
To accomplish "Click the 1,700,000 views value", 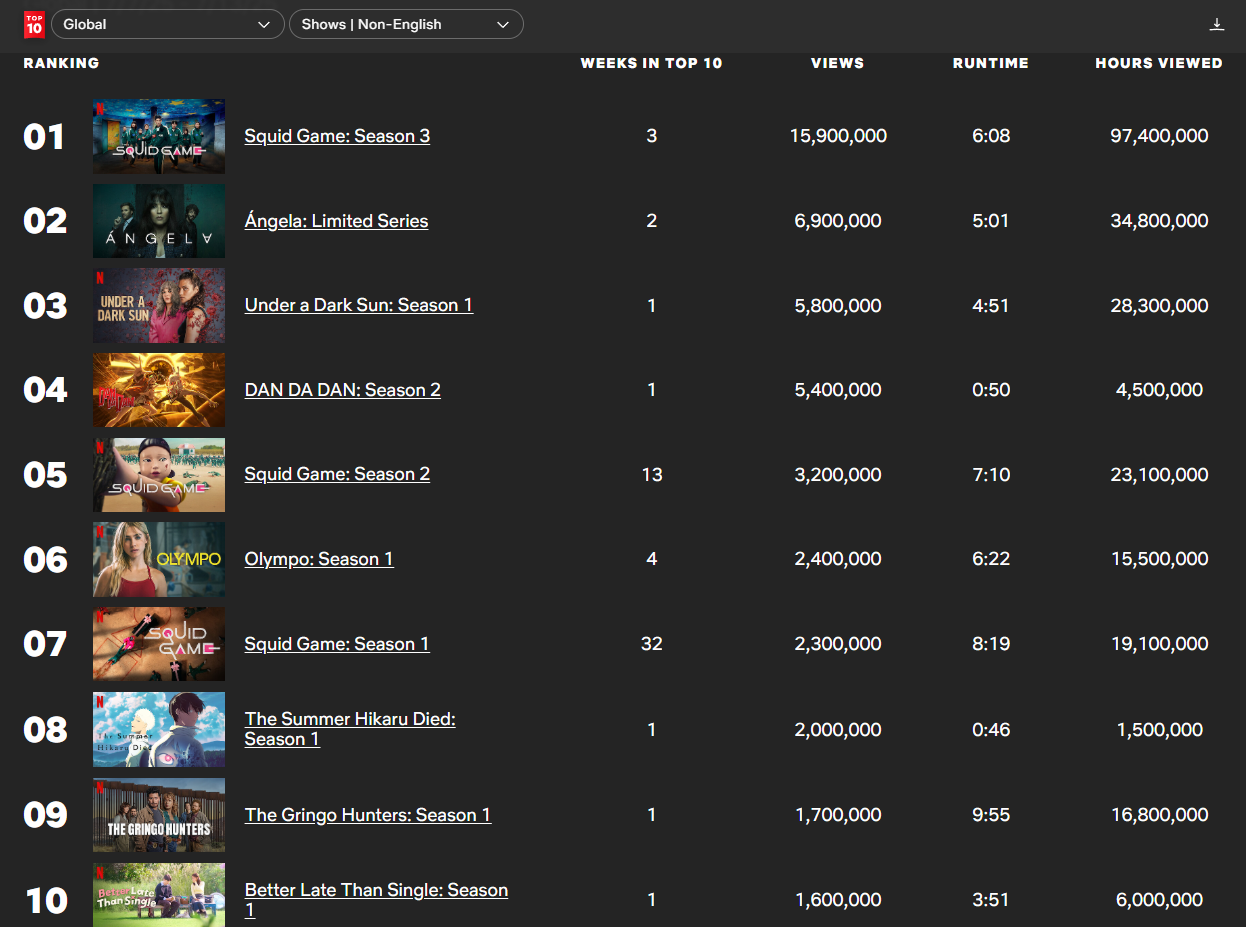I will [x=838, y=815].
